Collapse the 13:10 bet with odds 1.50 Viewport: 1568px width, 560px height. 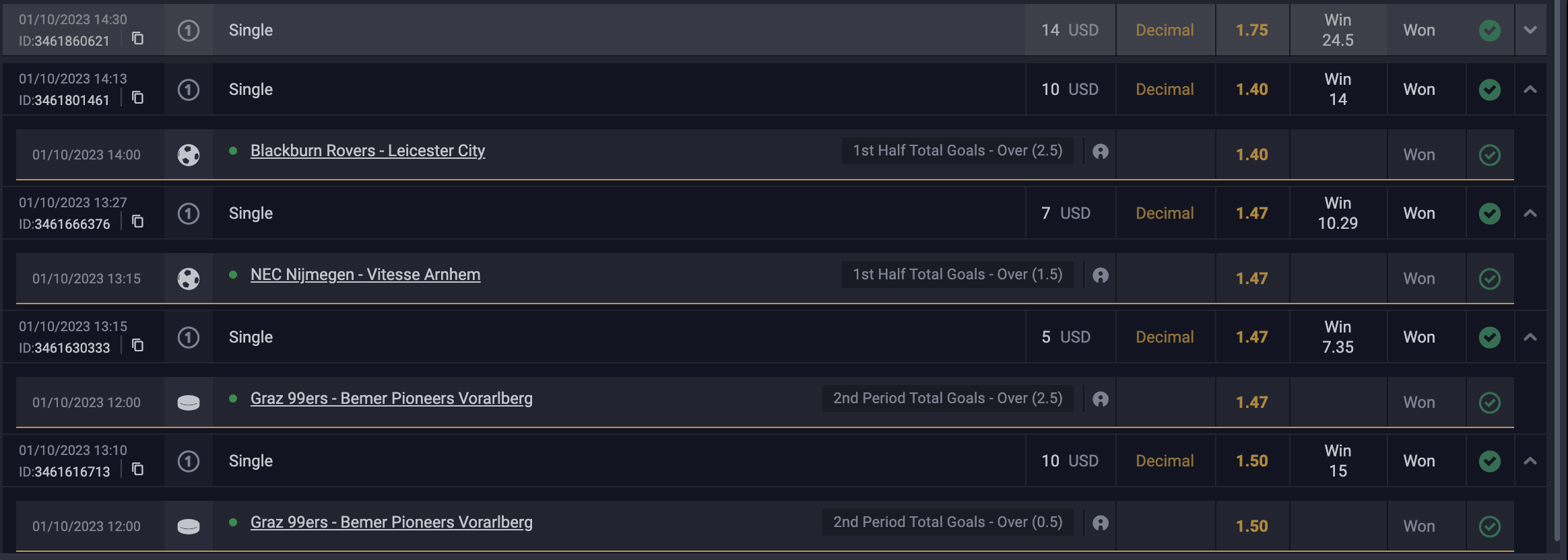[1530, 461]
